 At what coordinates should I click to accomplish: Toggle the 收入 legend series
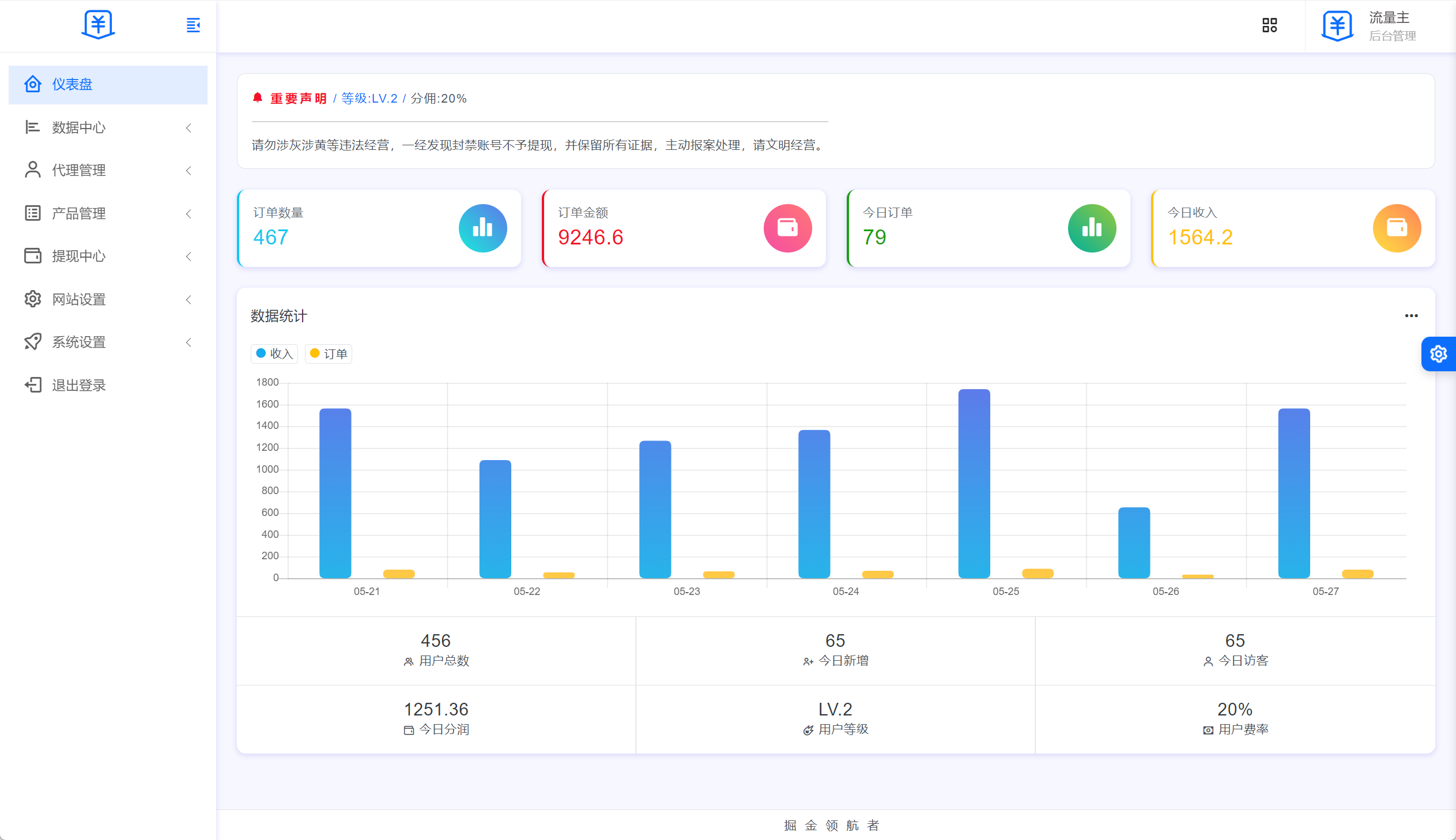tap(274, 353)
